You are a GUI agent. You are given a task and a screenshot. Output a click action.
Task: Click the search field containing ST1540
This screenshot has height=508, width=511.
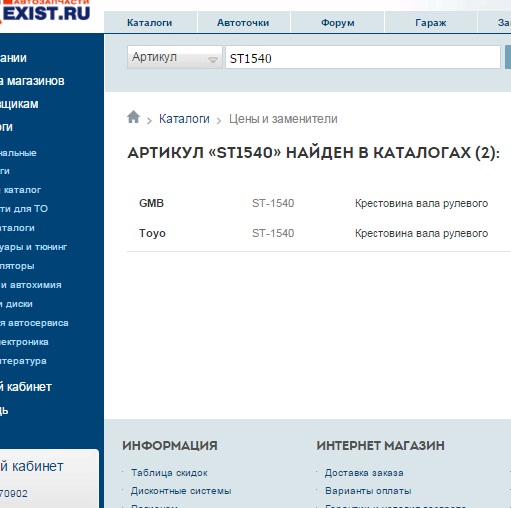pyautogui.click(x=363, y=58)
